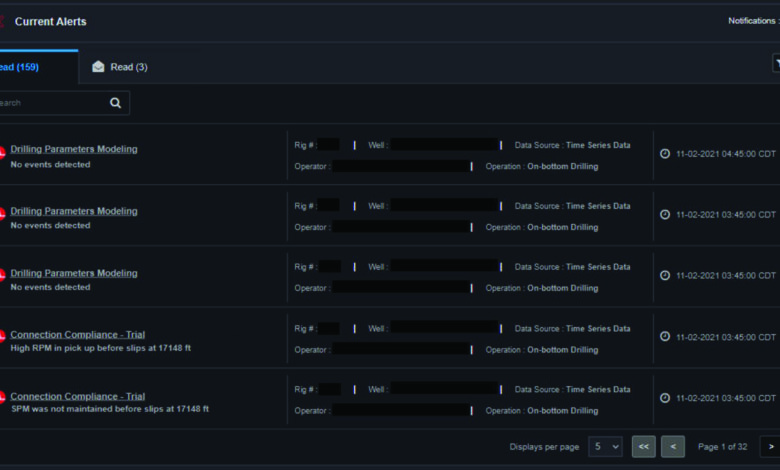
Task: Switch to the Read (3) tab
Action: pyautogui.click(x=119, y=67)
